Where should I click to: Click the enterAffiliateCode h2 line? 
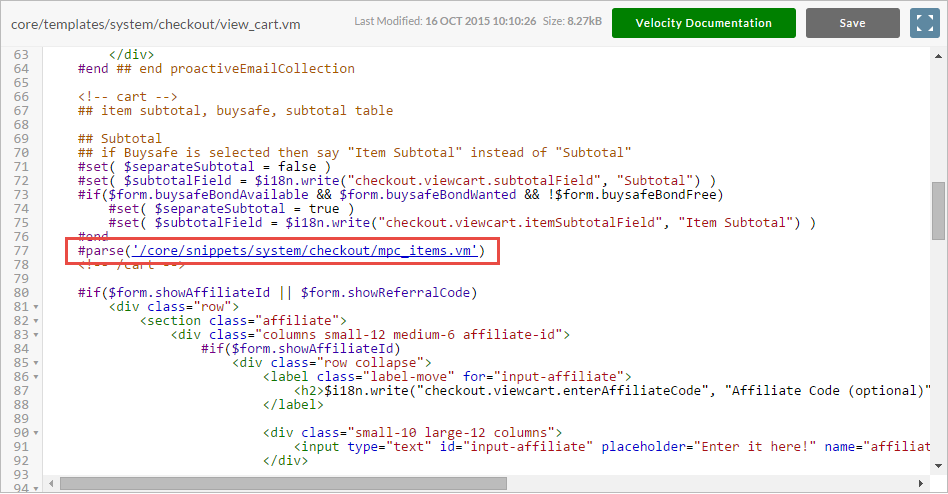tap(612, 391)
